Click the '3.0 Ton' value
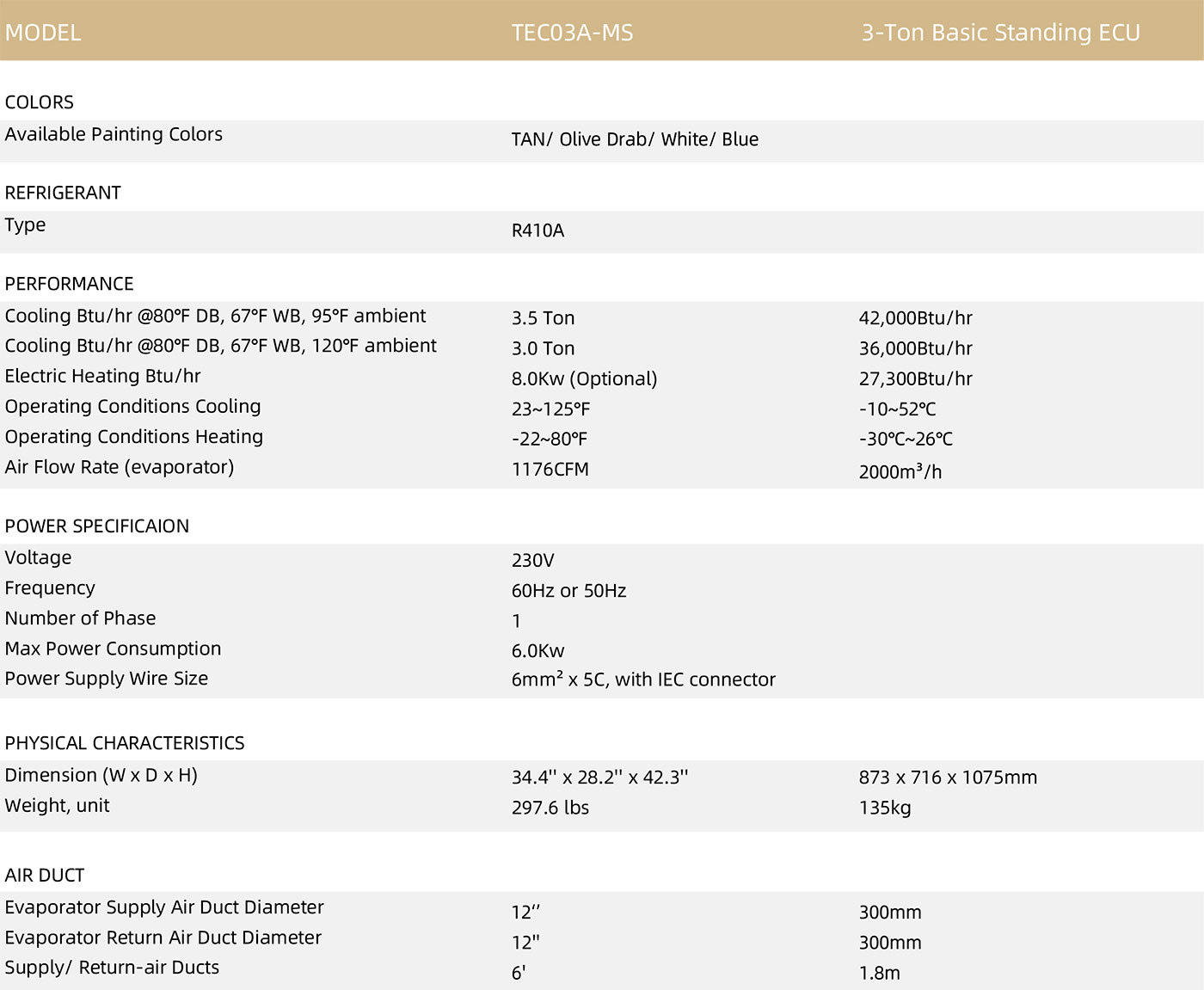The height and width of the screenshot is (990, 1204). (x=543, y=348)
